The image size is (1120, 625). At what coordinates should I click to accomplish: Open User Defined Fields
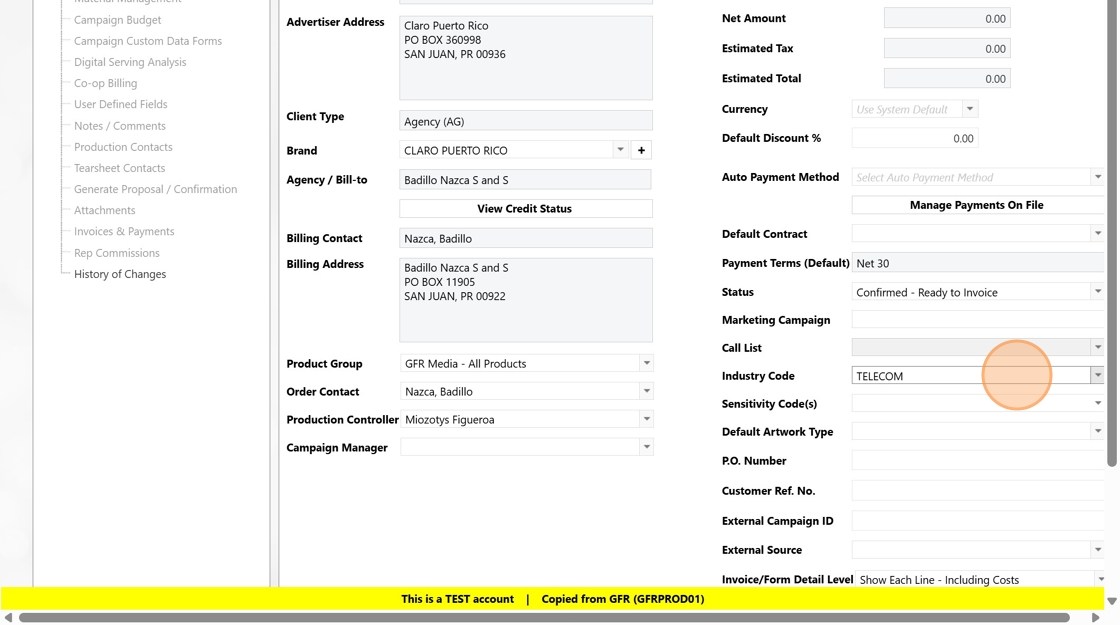tap(121, 104)
